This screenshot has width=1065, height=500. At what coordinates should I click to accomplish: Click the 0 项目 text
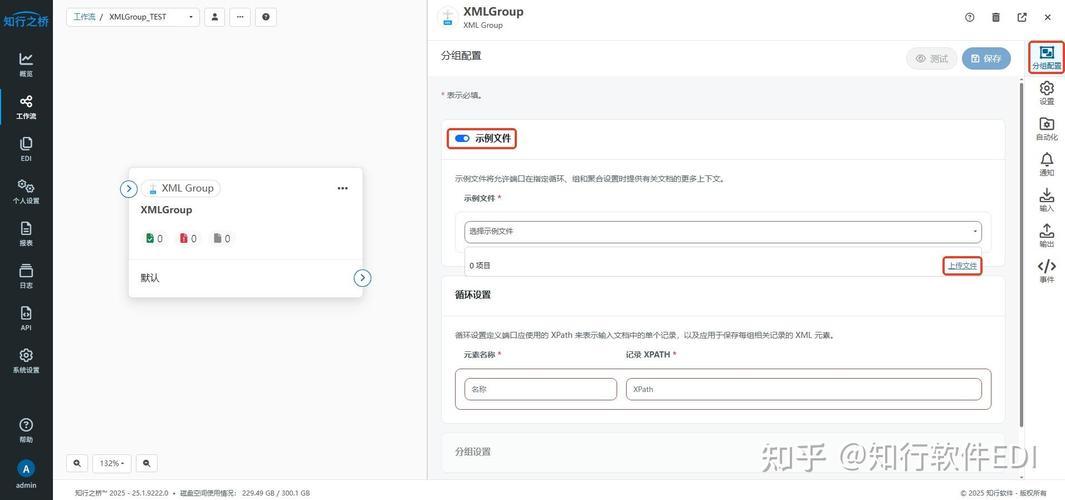(x=480, y=266)
